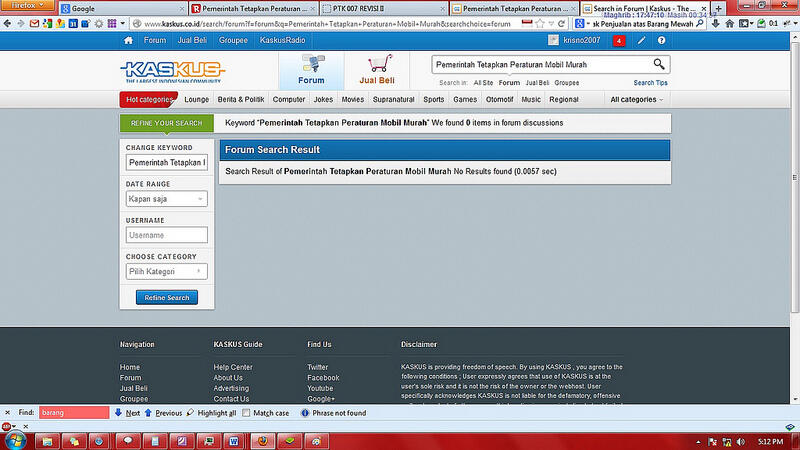Screen dimensions: 800x450
Task: Open the Otomotif category
Action: tap(499, 99)
